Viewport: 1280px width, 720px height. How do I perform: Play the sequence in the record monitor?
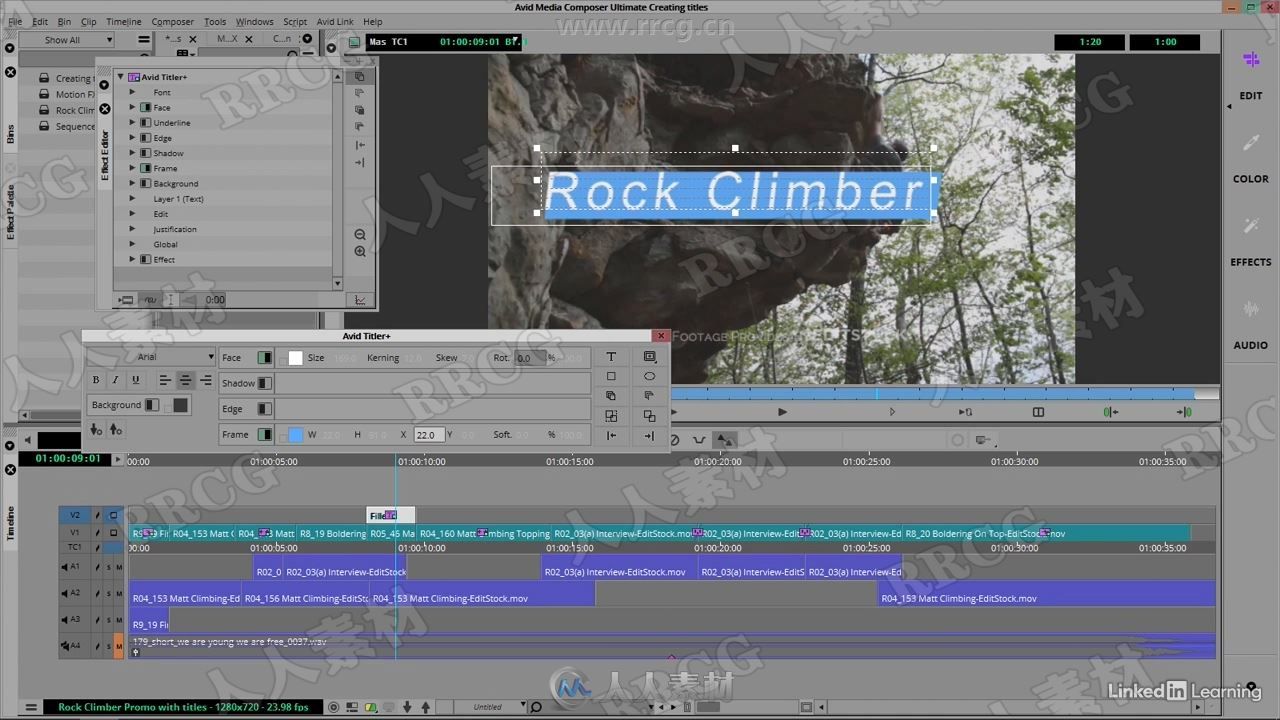782,412
